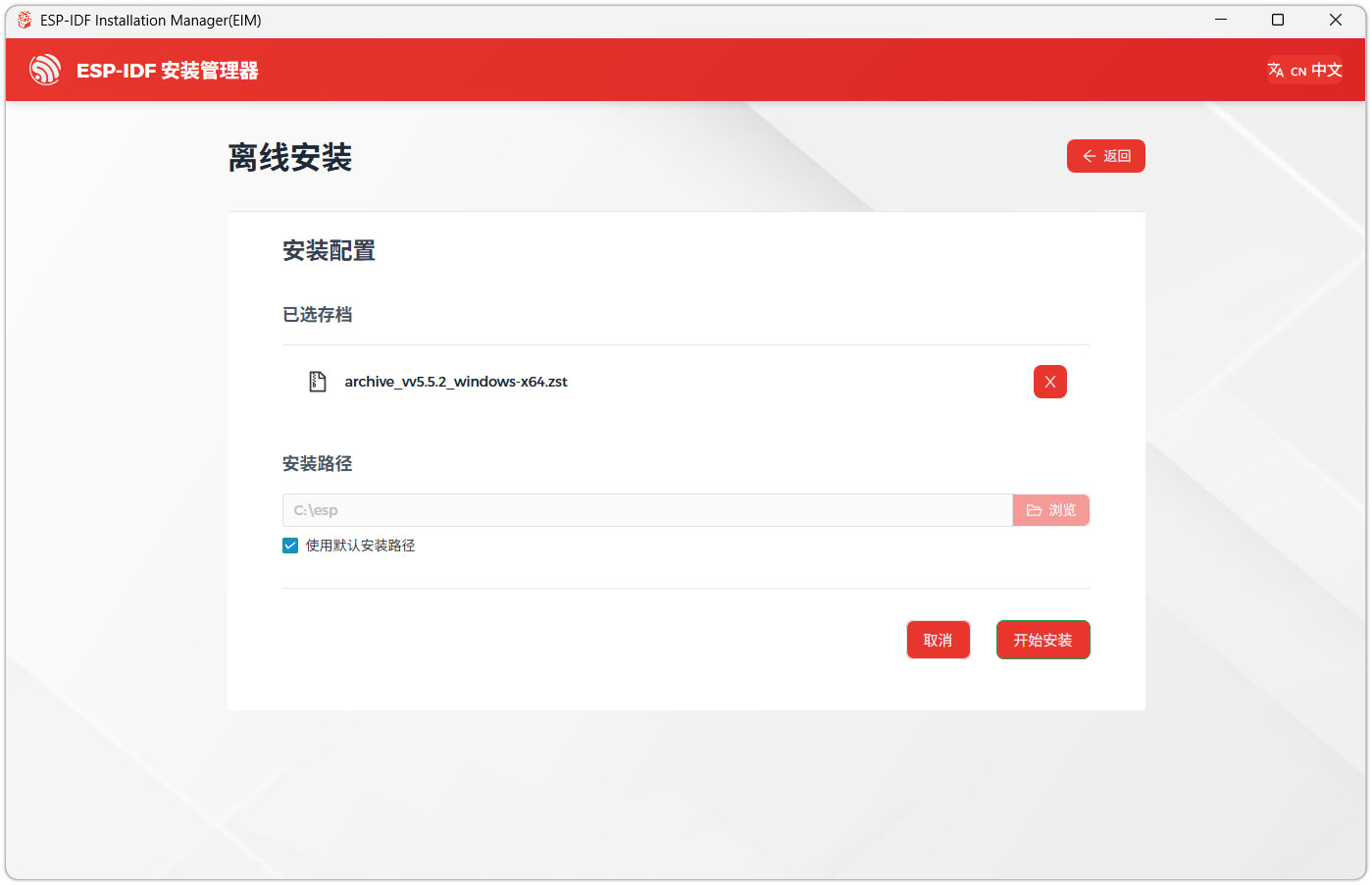
Task: Click the C:\esp install path field
Action: [x=647, y=510]
